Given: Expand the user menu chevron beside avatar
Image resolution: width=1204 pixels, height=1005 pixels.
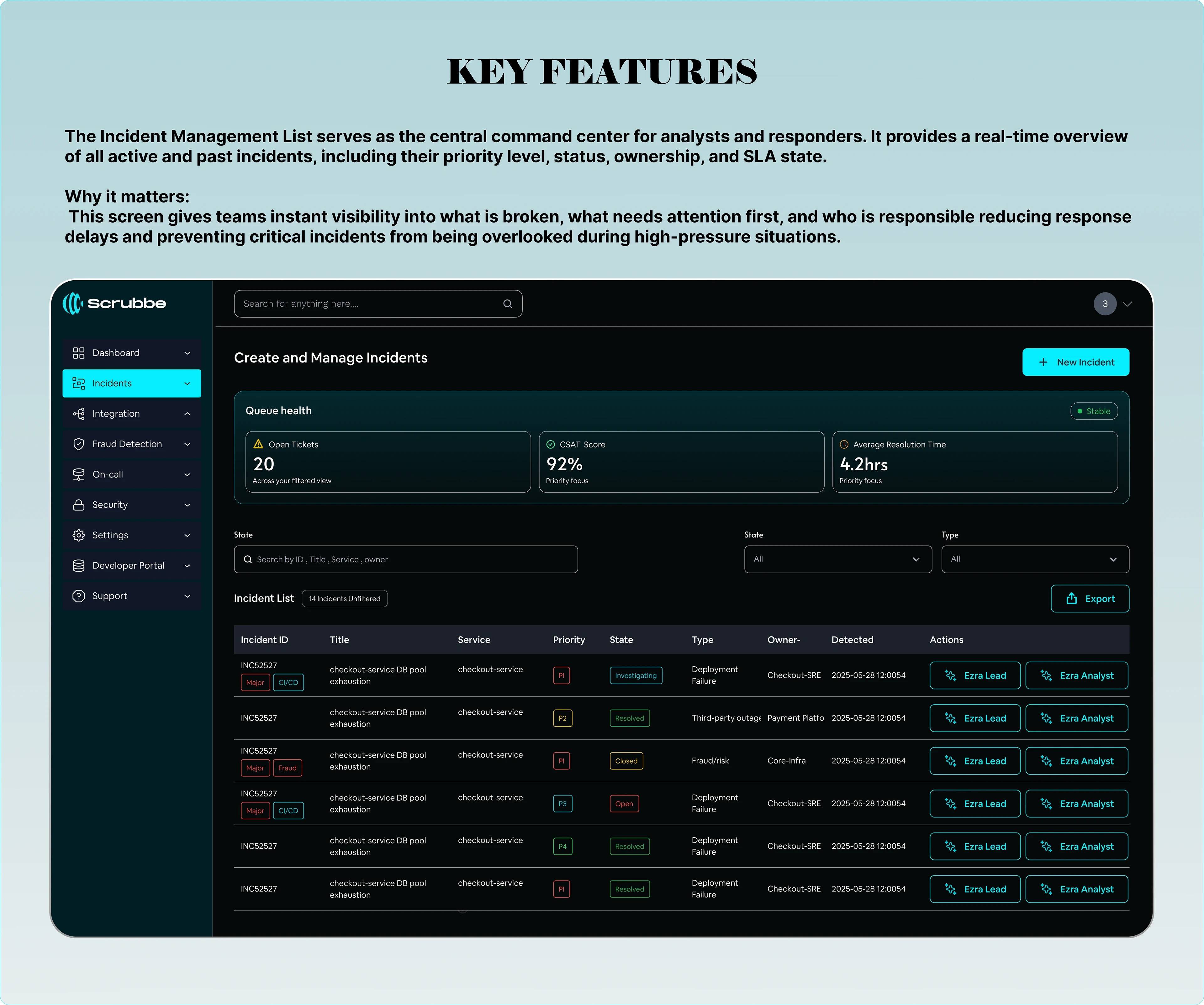Looking at the screenshot, I should (1127, 304).
